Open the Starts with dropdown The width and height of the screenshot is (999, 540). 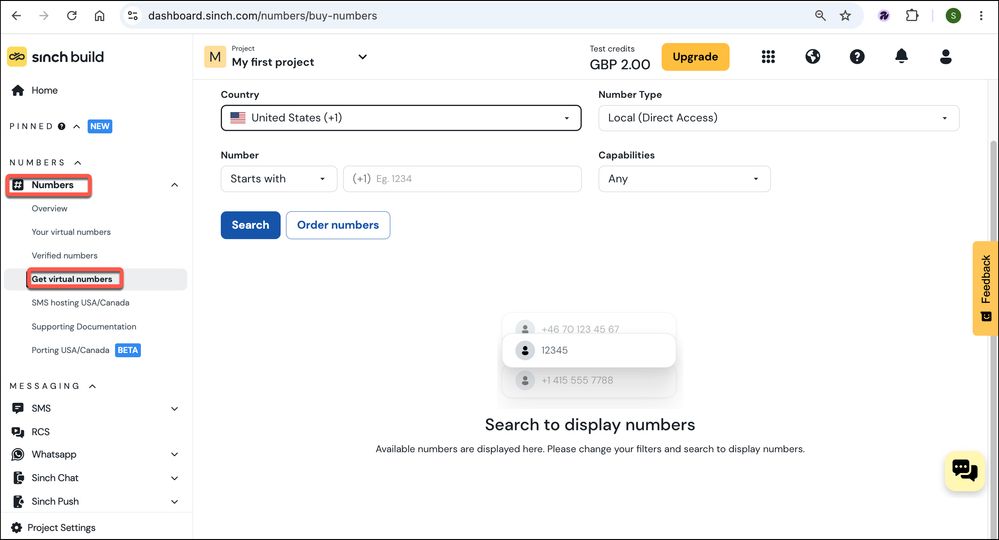278,179
